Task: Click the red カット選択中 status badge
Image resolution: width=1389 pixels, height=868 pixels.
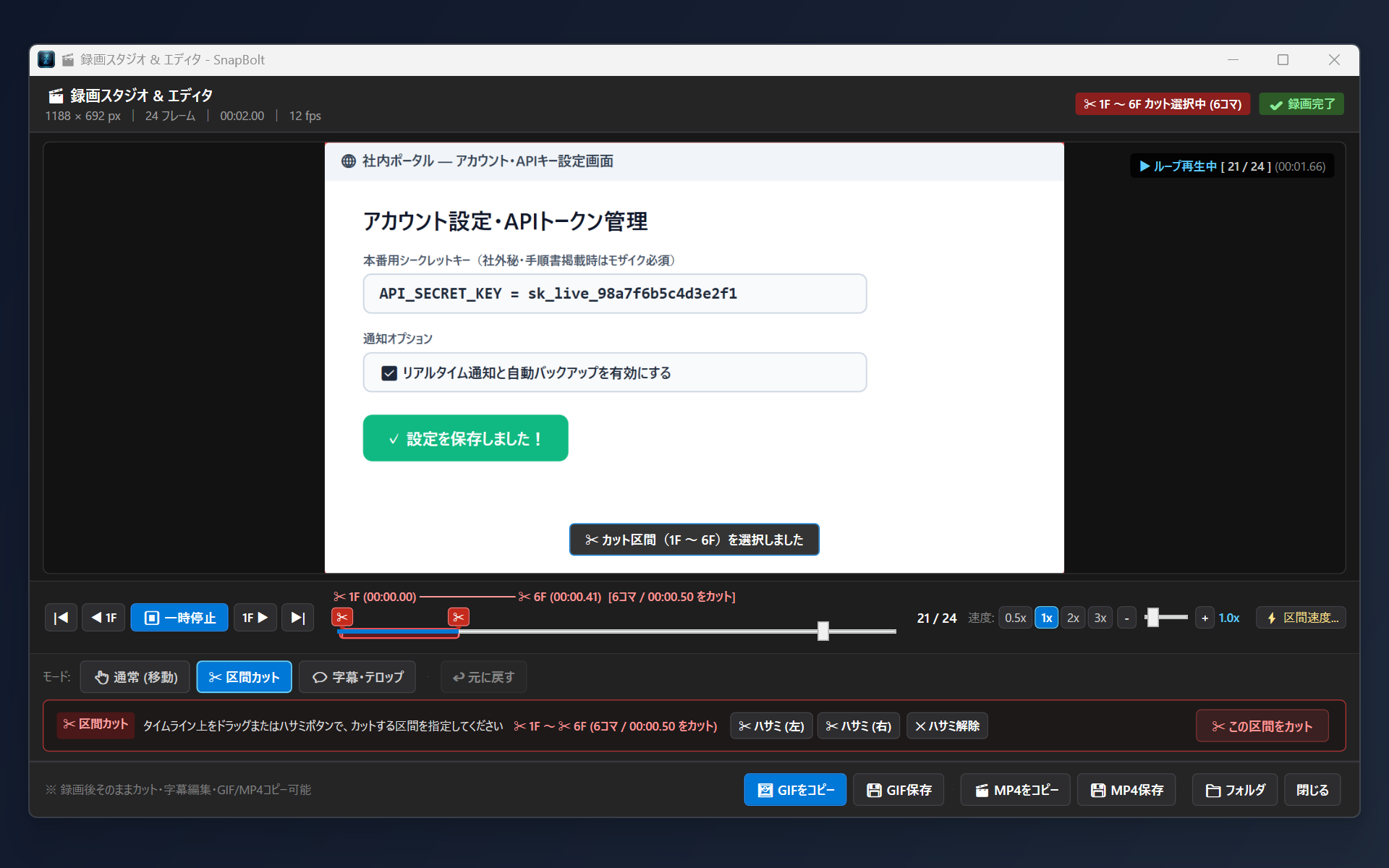Action: [1163, 104]
